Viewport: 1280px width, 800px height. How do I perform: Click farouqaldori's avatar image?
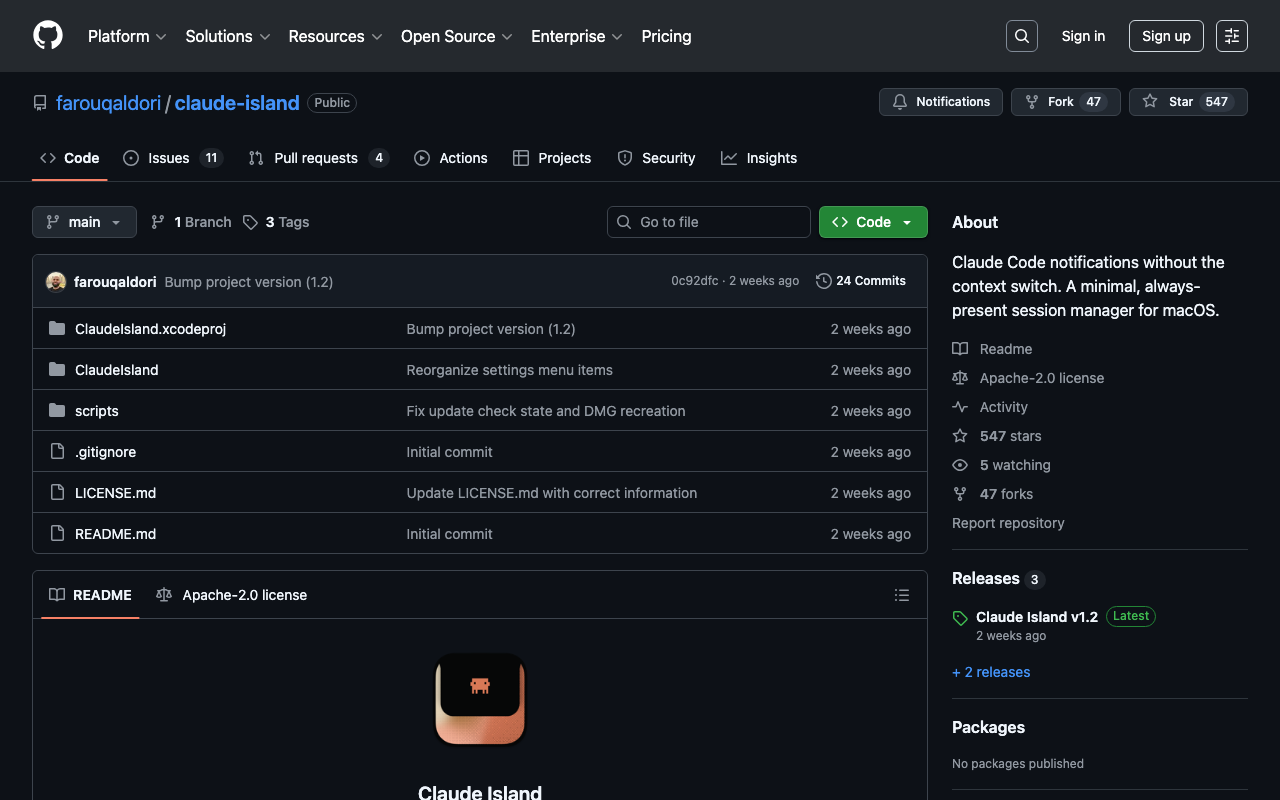tap(56, 282)
